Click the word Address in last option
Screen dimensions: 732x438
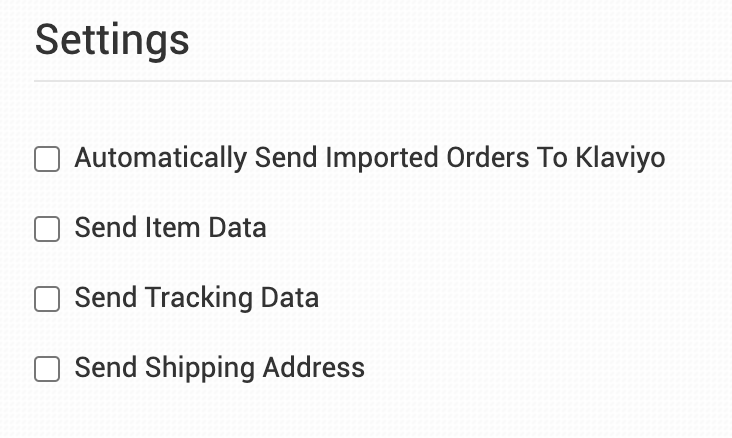pos(313,368)
